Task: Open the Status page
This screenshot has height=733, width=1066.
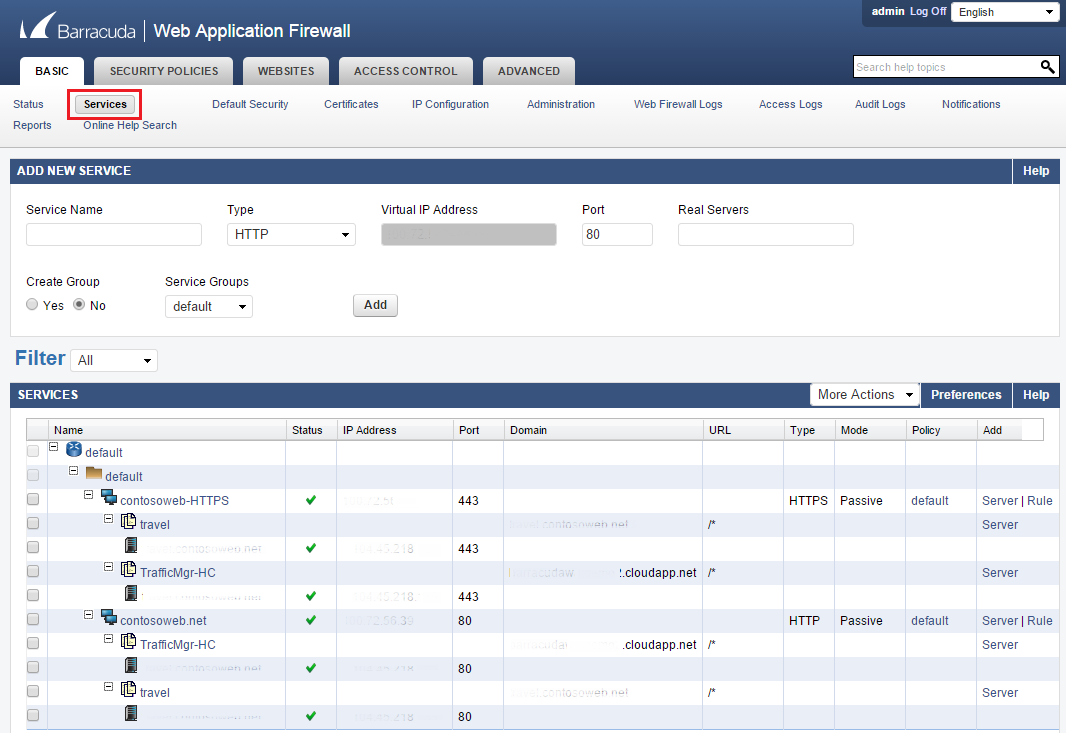Action: click(28, 104)
